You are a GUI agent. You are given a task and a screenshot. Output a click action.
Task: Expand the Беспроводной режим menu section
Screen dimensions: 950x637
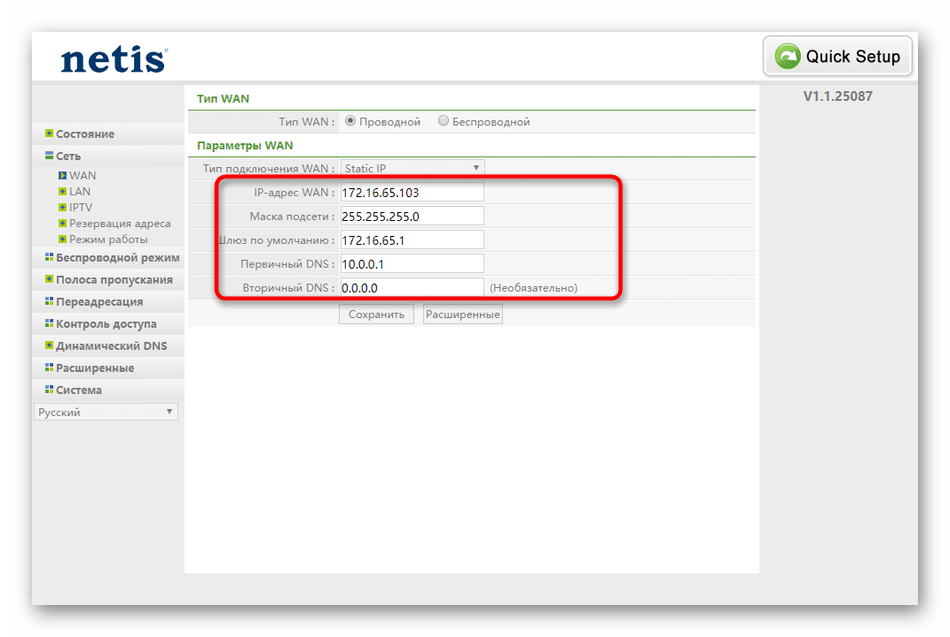point(118,258)
